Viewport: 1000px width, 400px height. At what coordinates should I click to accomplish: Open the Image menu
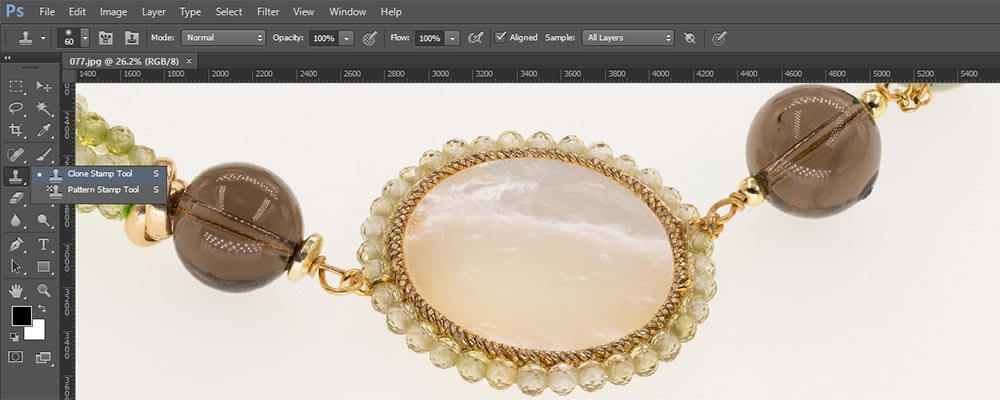114,11
